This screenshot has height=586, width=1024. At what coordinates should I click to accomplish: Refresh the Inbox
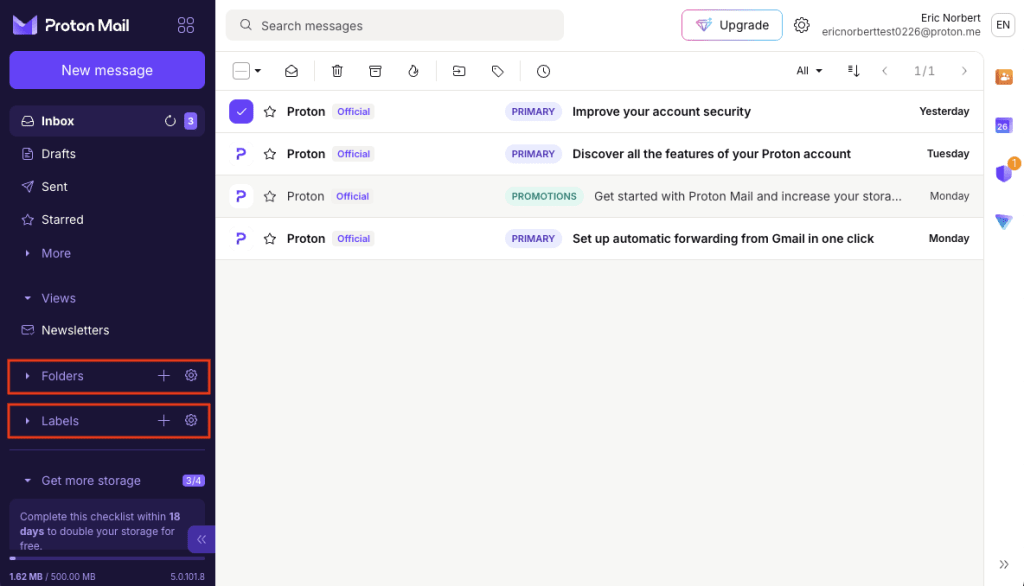coord(170,121)
